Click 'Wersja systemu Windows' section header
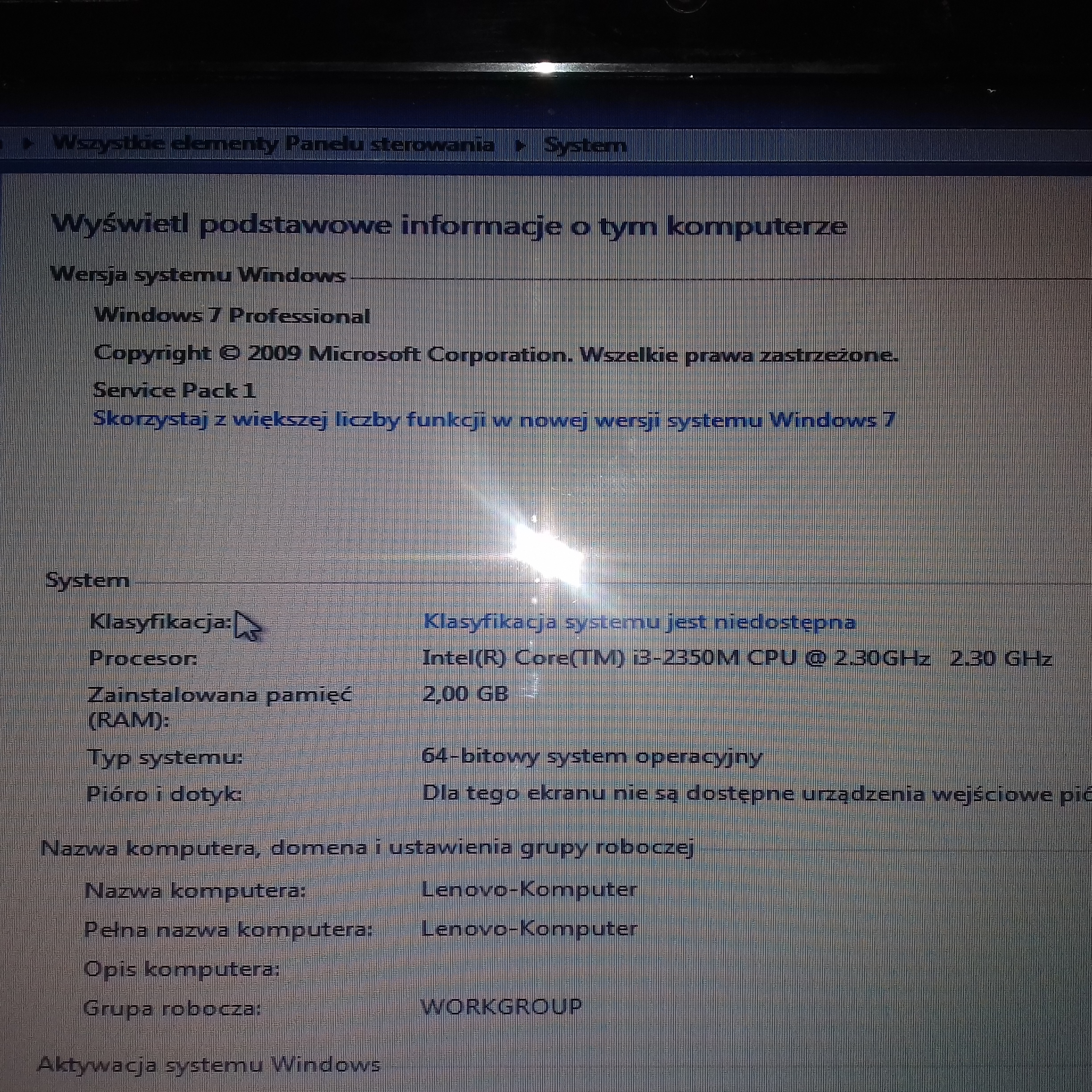 (198, 276)
